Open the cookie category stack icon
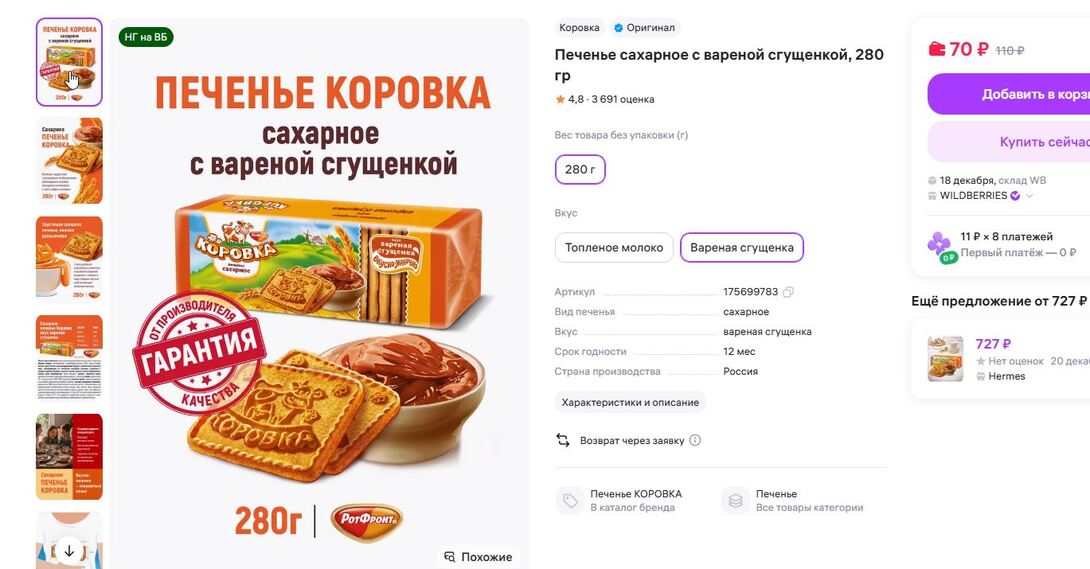Viewport: 1090px width, 569px height. (735, 501)
